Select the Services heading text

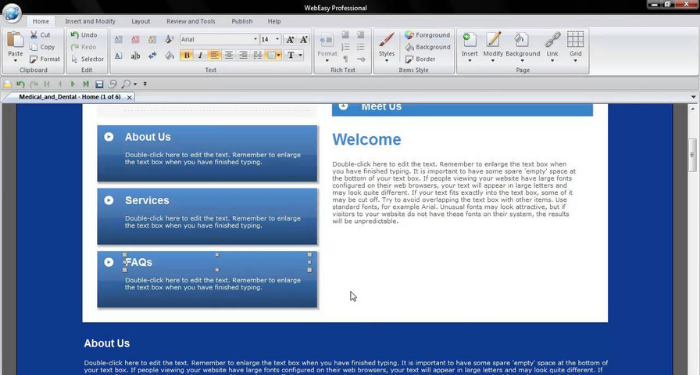click(x=147, y=200)
